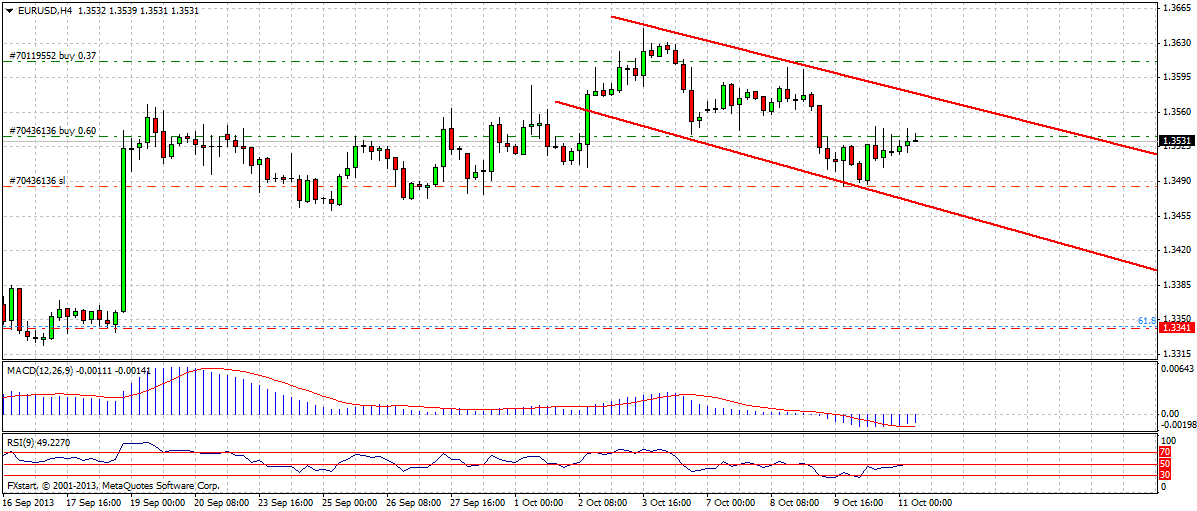Click the 20 Sep 08:00 time label

pyautogui.click(x=221, y=503)
